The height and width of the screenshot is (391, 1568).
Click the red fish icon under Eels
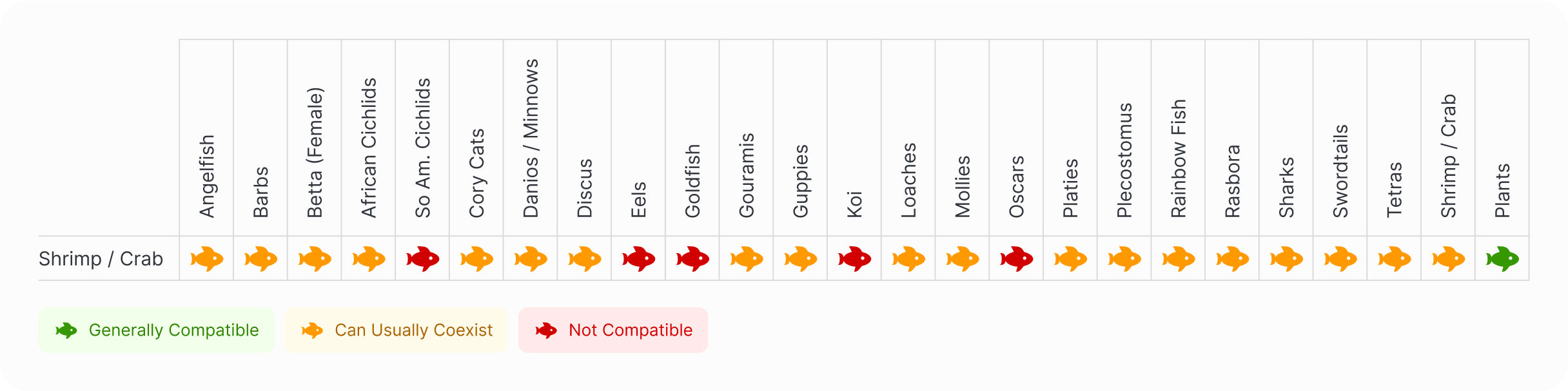point(638,258)
